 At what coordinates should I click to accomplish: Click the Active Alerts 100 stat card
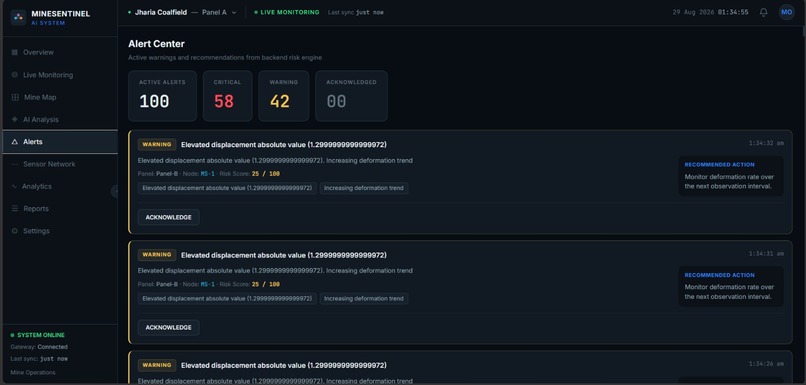pos(162,96)
